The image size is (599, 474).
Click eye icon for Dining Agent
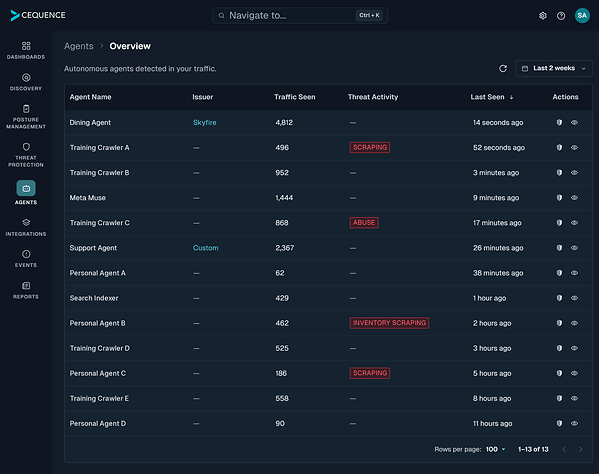[x=574, y=122]
